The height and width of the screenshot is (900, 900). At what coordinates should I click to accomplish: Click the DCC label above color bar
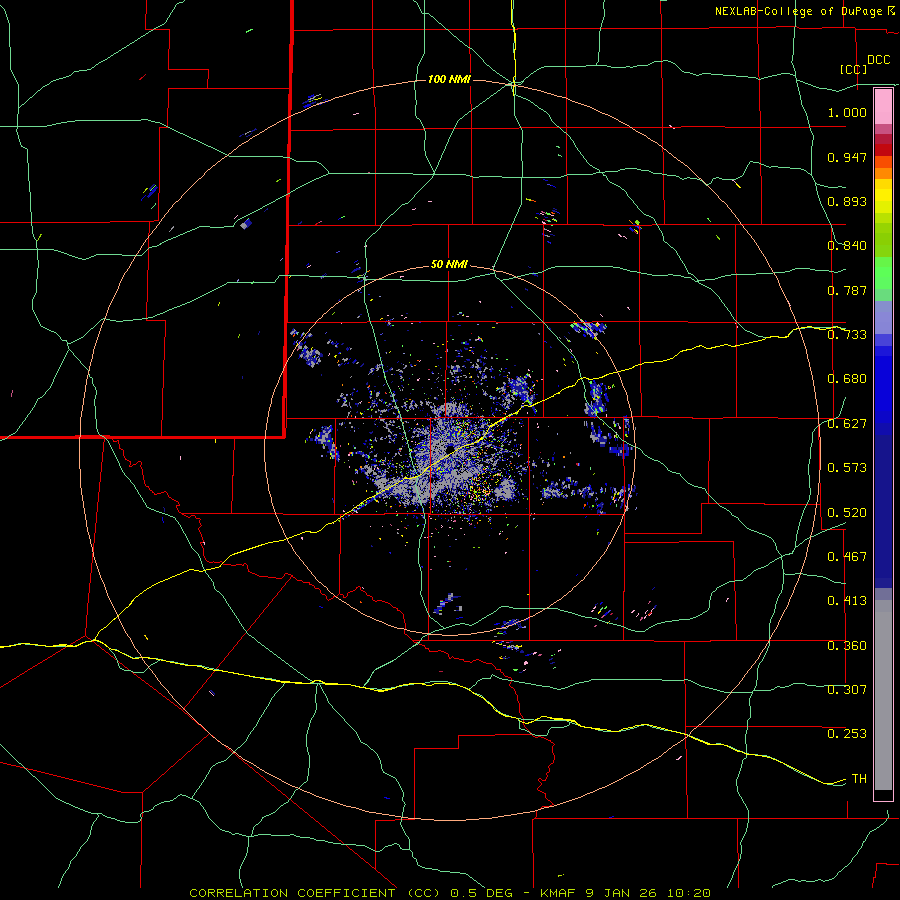pyautogui.click(x=879, y=60)
